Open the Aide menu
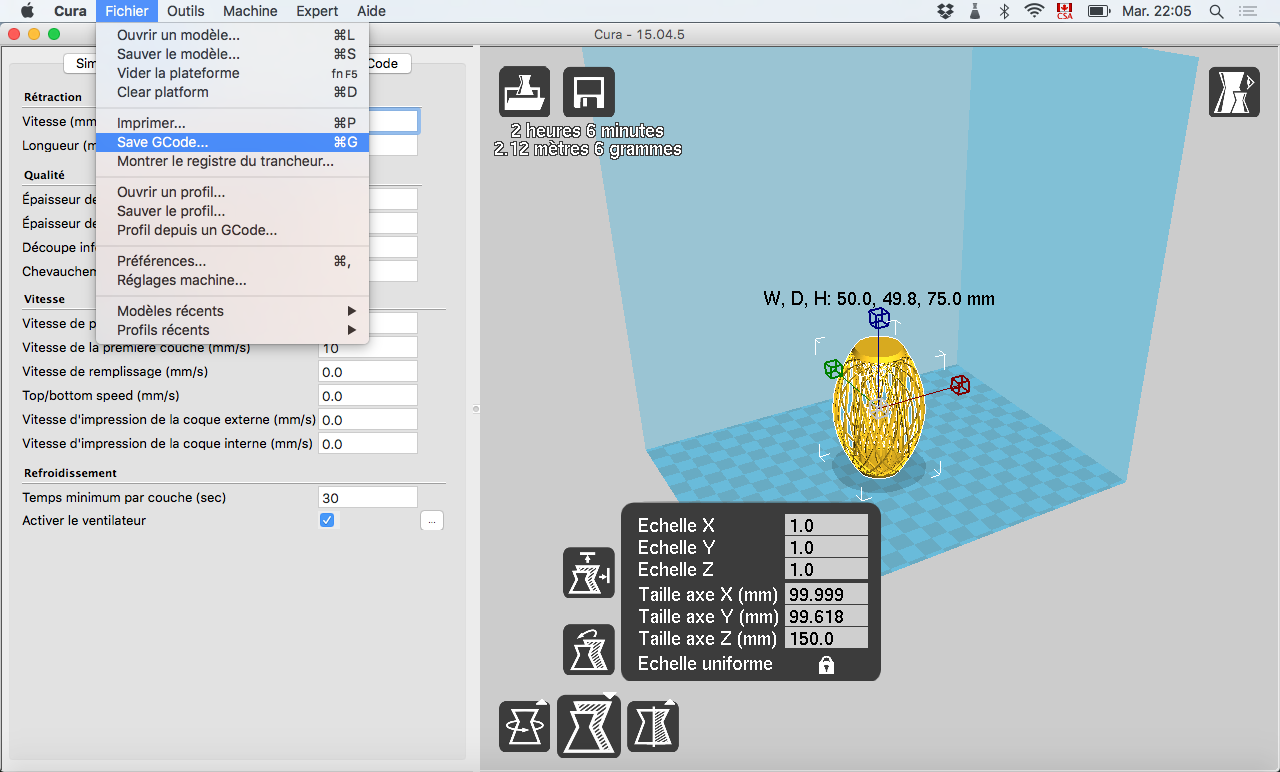 [x=371, y=11]
